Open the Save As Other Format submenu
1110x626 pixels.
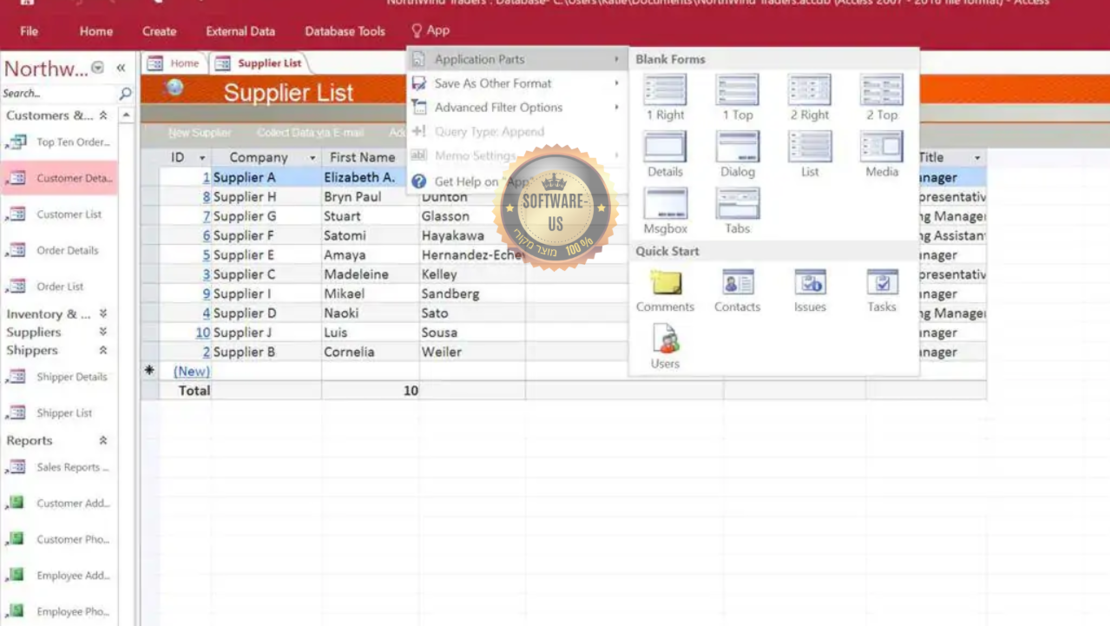(517, 84)
